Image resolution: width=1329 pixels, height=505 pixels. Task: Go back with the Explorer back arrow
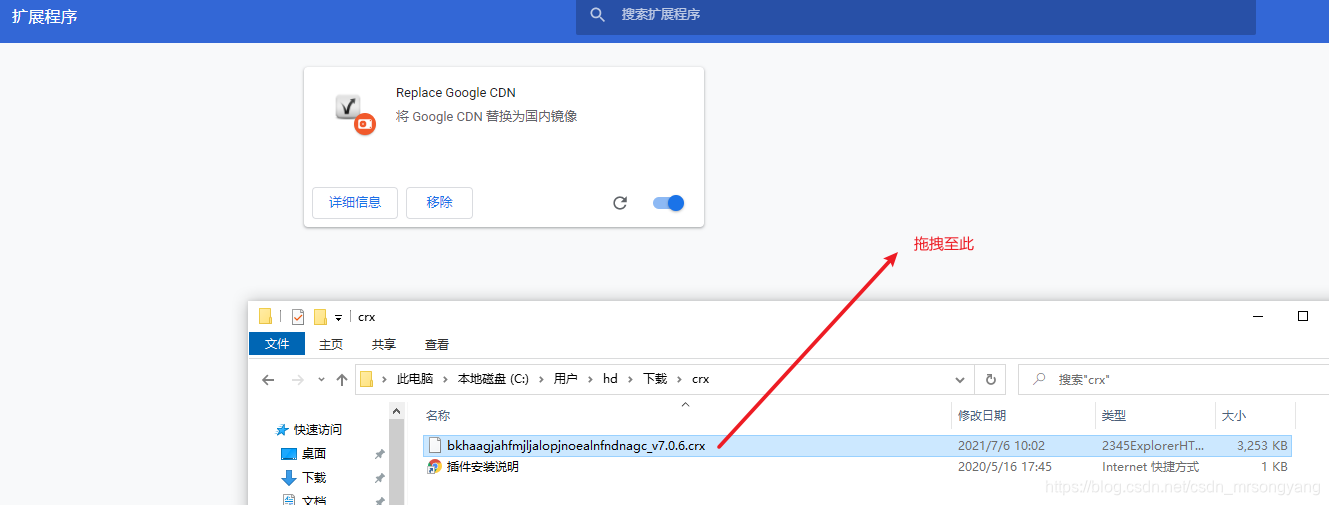click(267, 380)
